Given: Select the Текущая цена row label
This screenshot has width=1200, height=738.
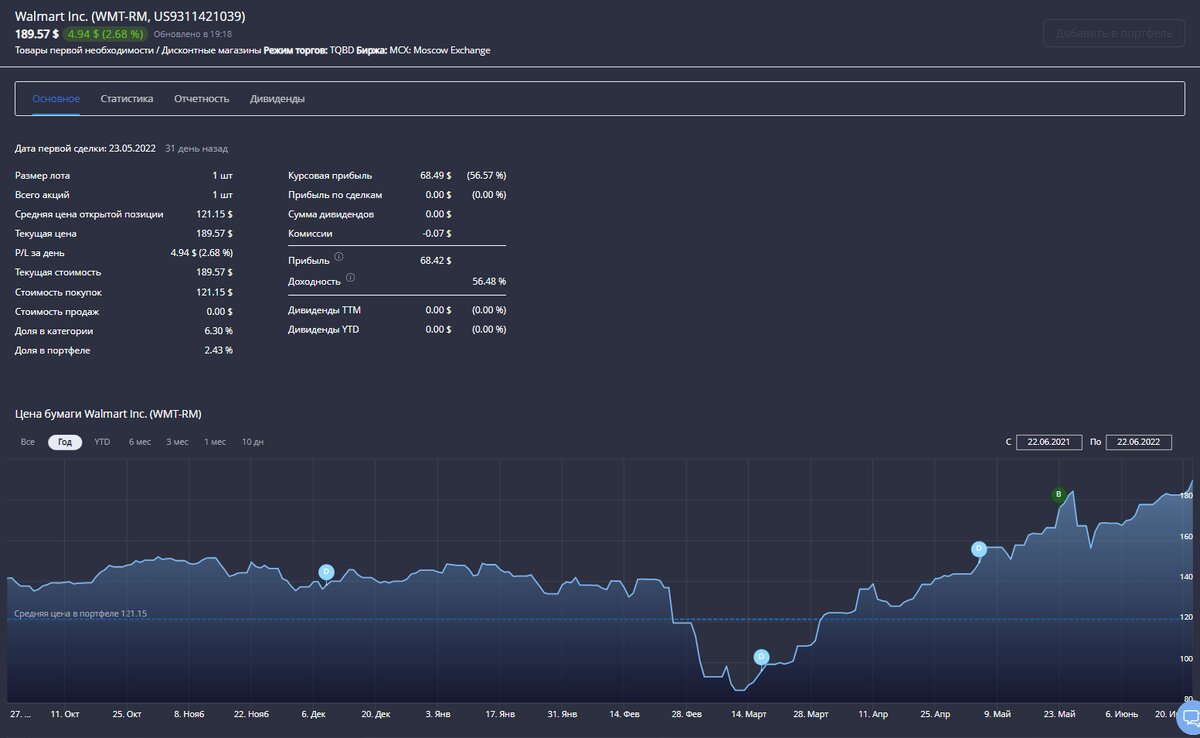Looking at the screenshot, I should point(46,234).
